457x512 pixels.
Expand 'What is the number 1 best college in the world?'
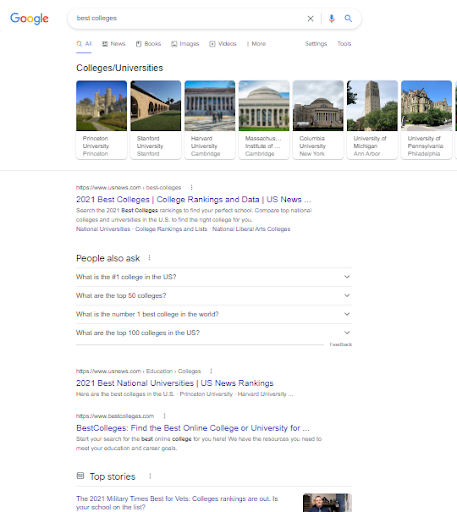[214, 314]
